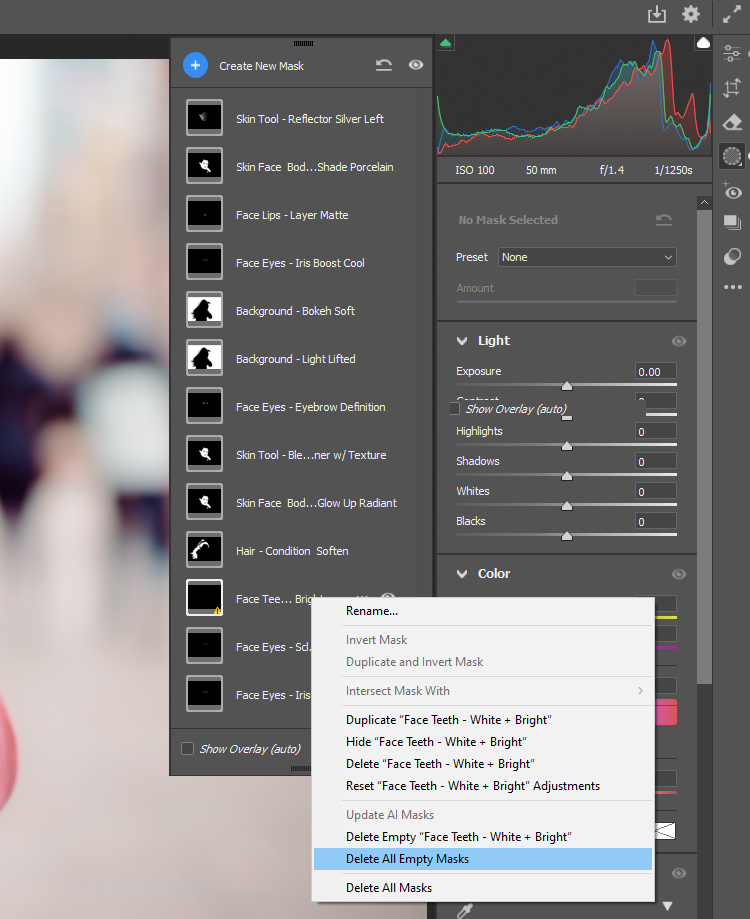Open preferences via the gear icon

pos(691,14)
